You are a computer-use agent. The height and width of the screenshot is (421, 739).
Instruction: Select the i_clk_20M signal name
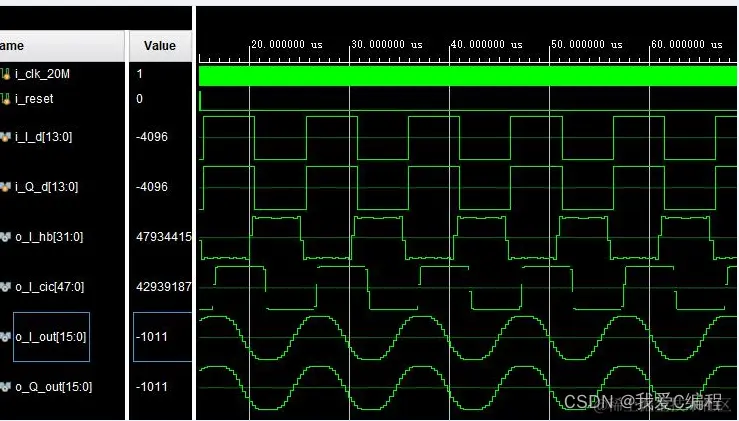coord(42,74)
